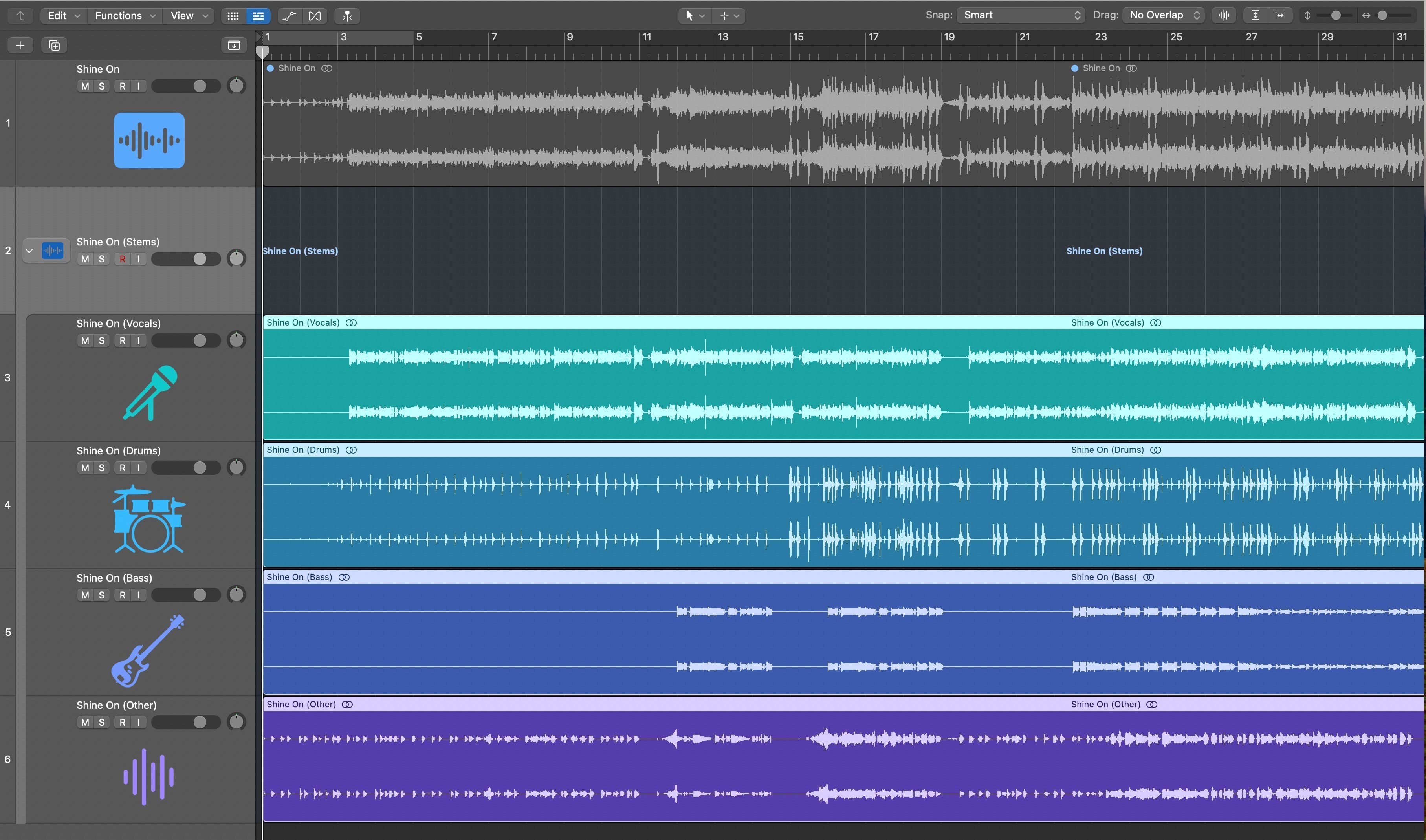
Task: Select first Shine On (Vocals) region header
Action: (665, 323)
